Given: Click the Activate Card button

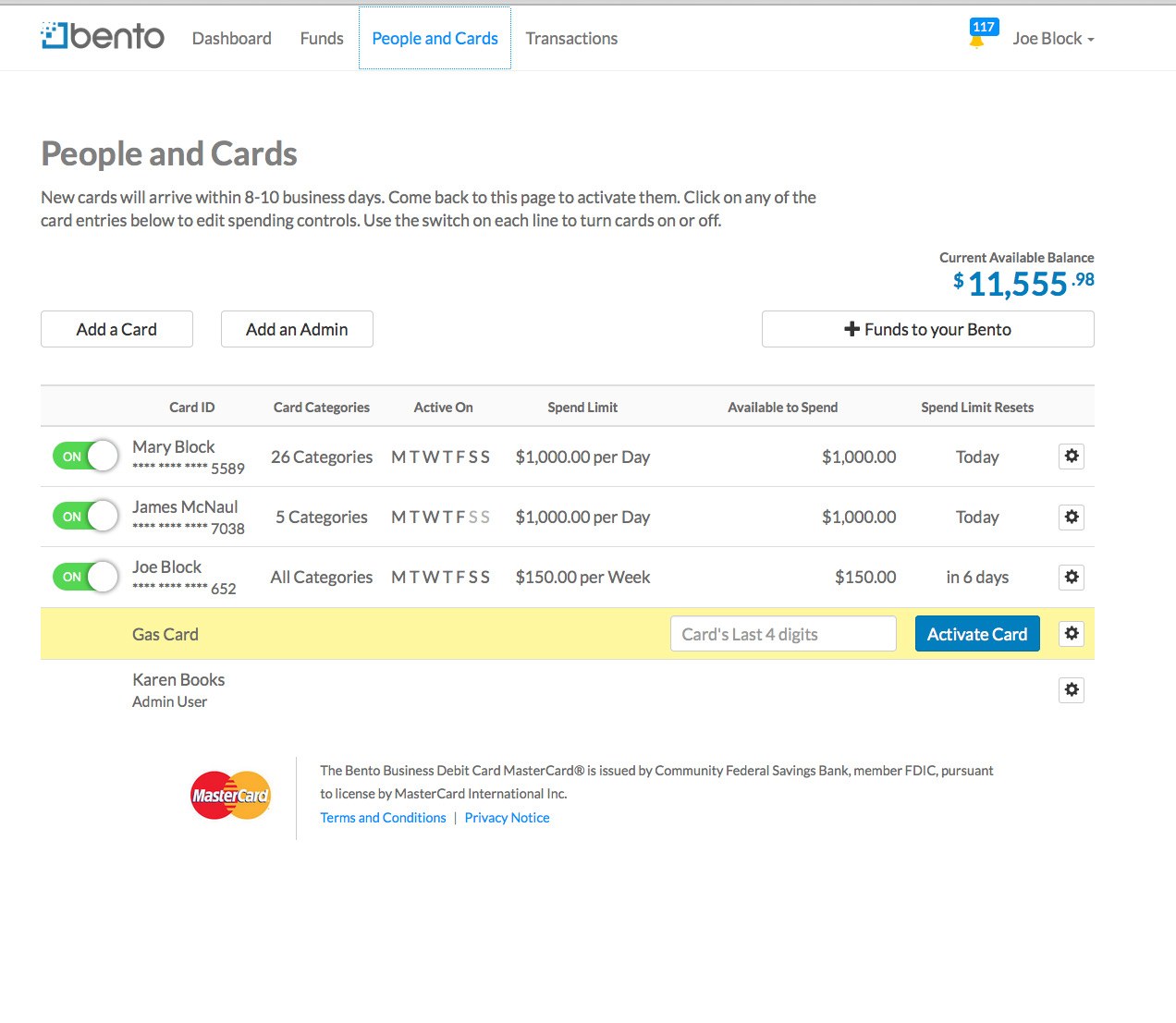Looking at the screenshot, I should 977,633.
